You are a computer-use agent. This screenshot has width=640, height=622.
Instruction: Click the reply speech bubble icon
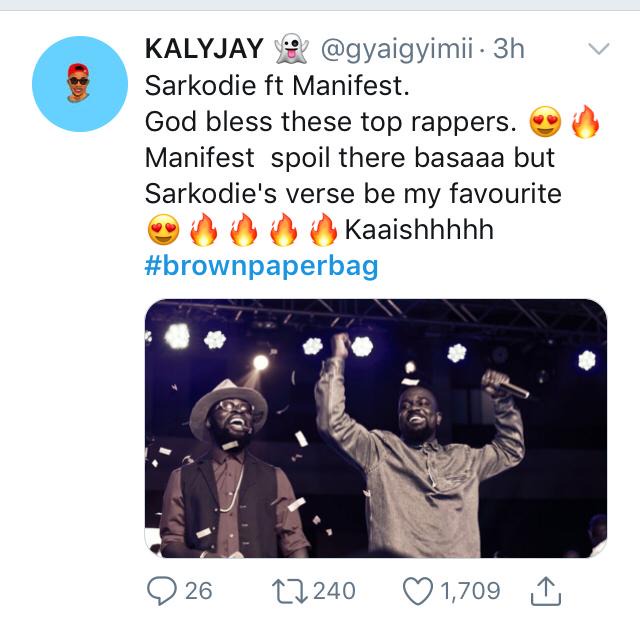[162, 591]
